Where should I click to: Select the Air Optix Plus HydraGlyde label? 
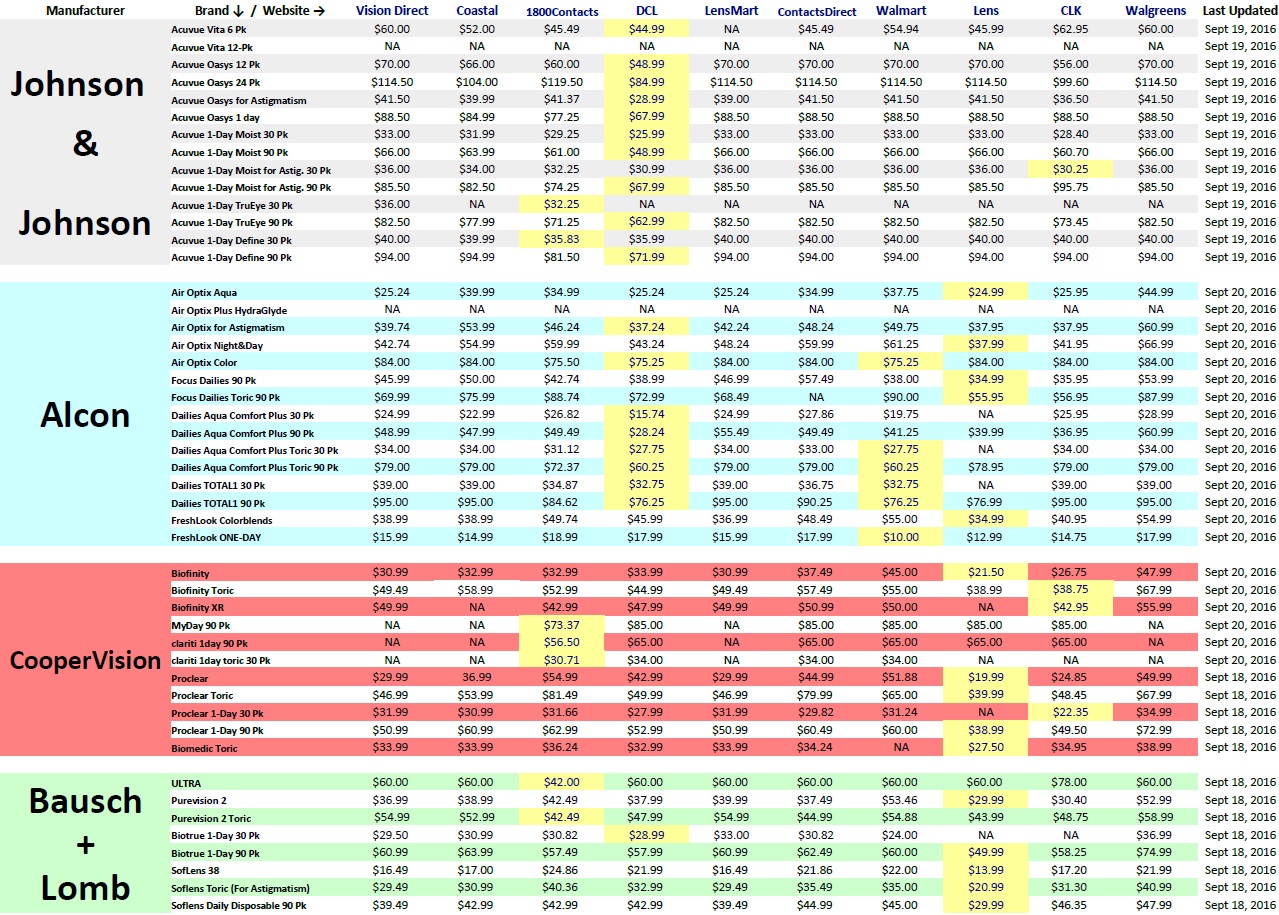(x=227, y=310)
